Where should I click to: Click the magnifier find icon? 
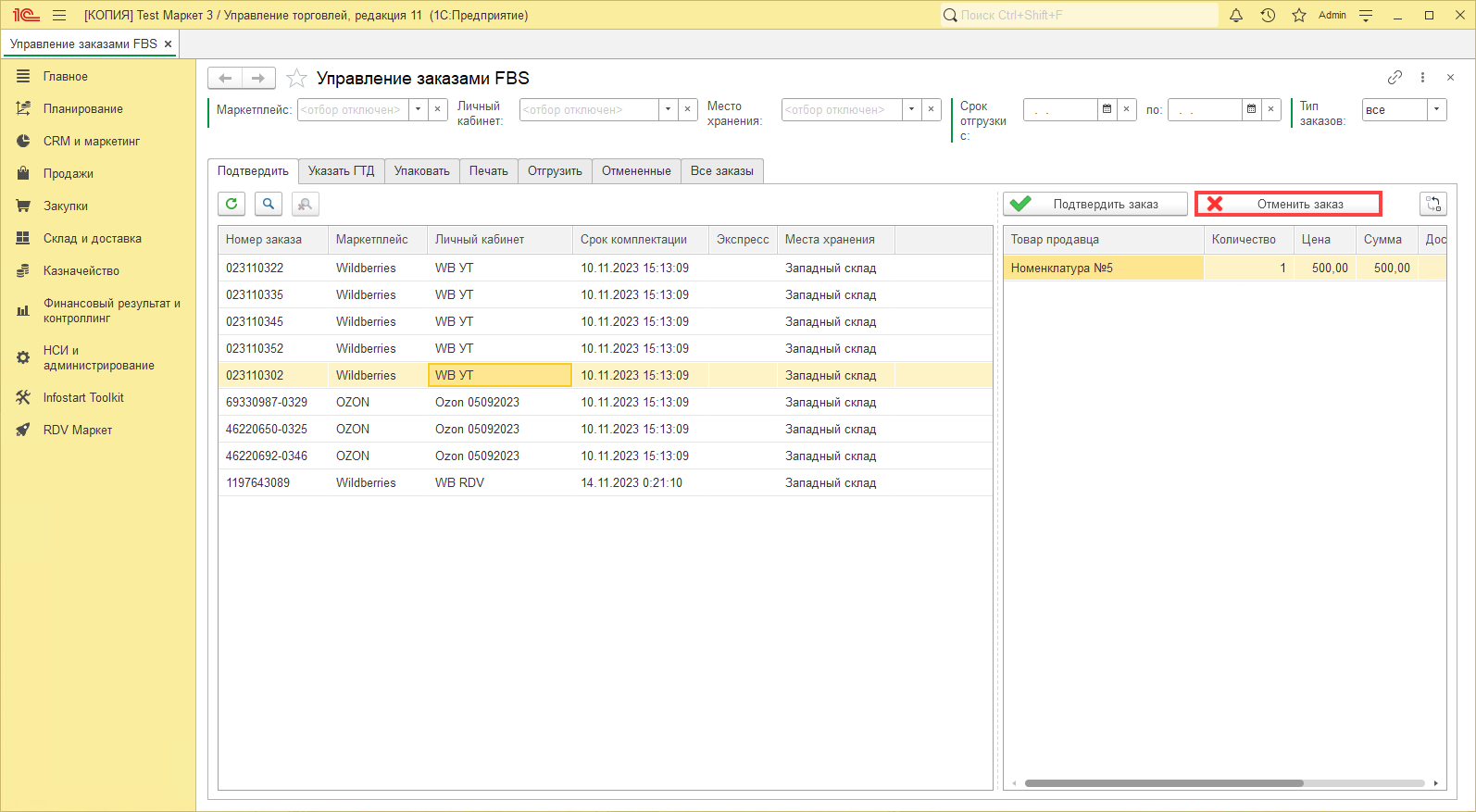(269, 204)
